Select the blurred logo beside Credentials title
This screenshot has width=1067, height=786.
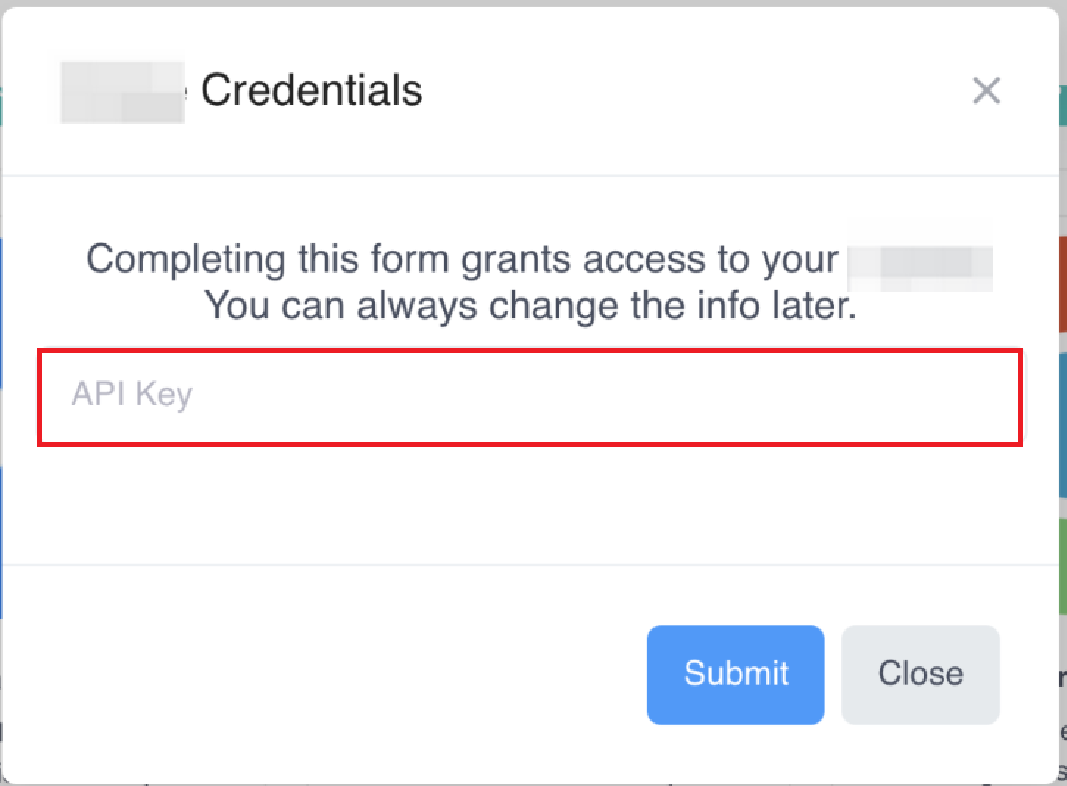click(x=122, y=90)
